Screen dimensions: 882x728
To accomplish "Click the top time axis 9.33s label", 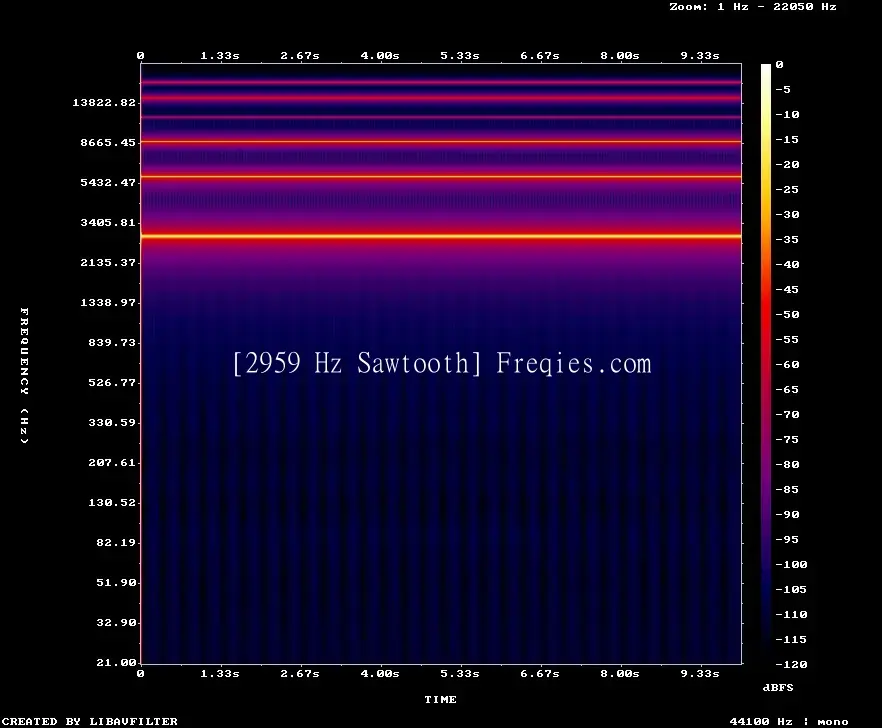I will coord(700,56).
